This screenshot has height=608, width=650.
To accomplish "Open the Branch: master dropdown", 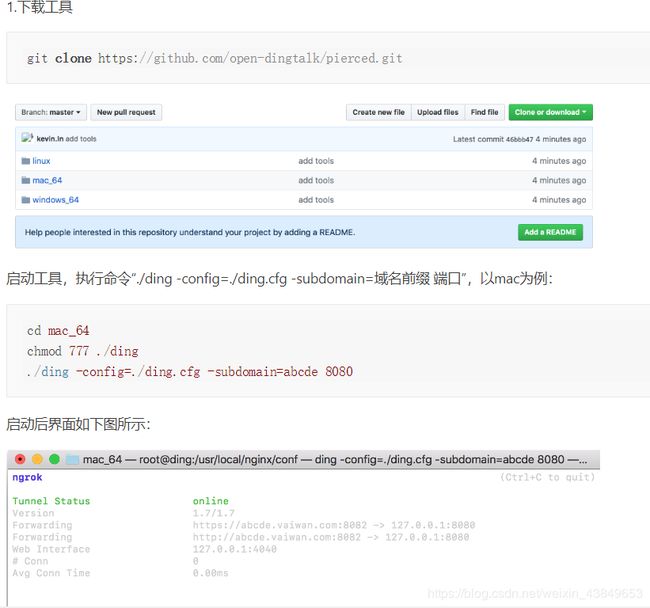I will pos(51,112).
